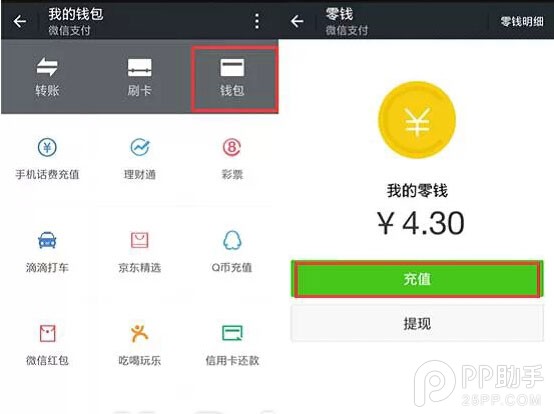Tap the 转账 transfer icon
Screen dimensions: 554x414
[47, 77]
